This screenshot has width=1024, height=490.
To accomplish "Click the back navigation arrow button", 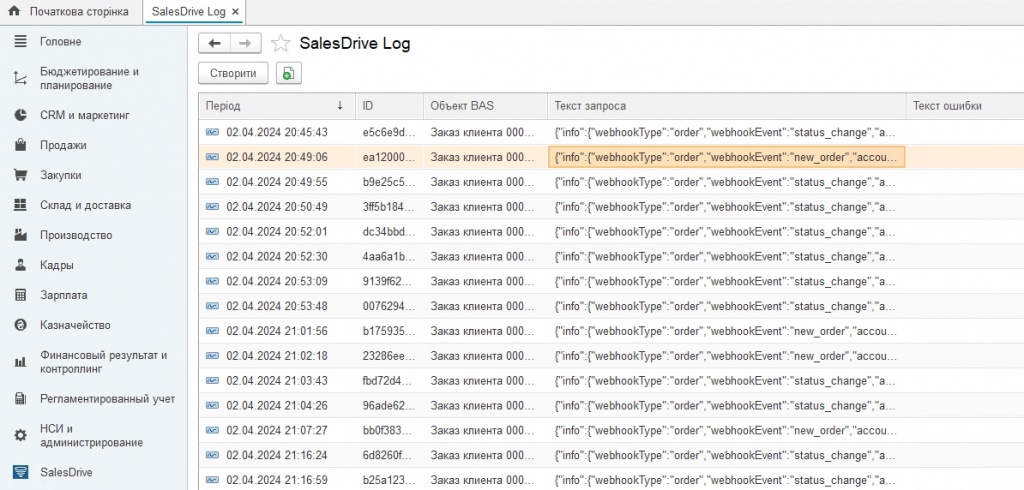I will pyautogui.click(x=214, y=43).
